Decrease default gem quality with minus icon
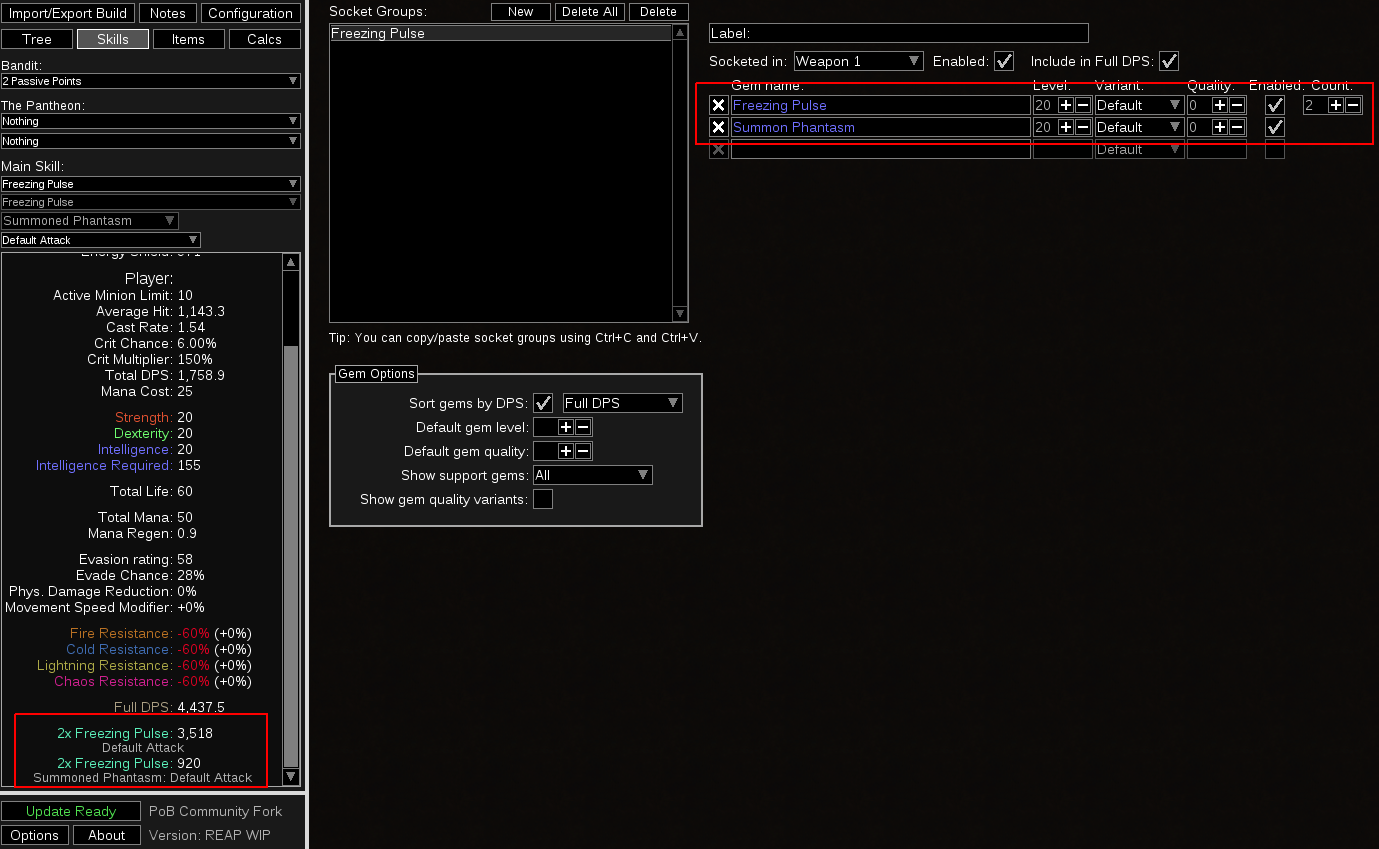 point(580,450)
